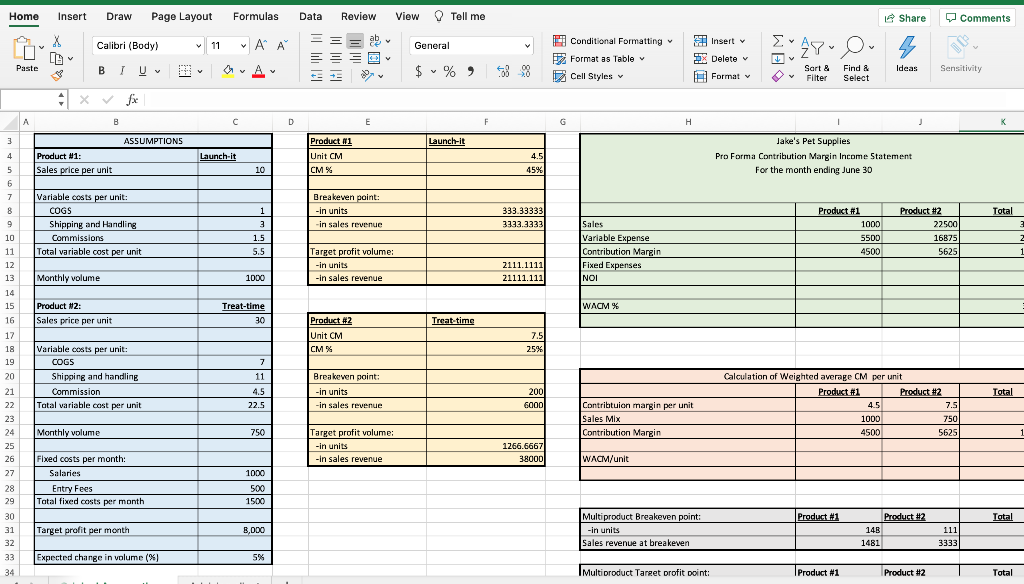Activate the Format Painter brush

tap(57, 75)
